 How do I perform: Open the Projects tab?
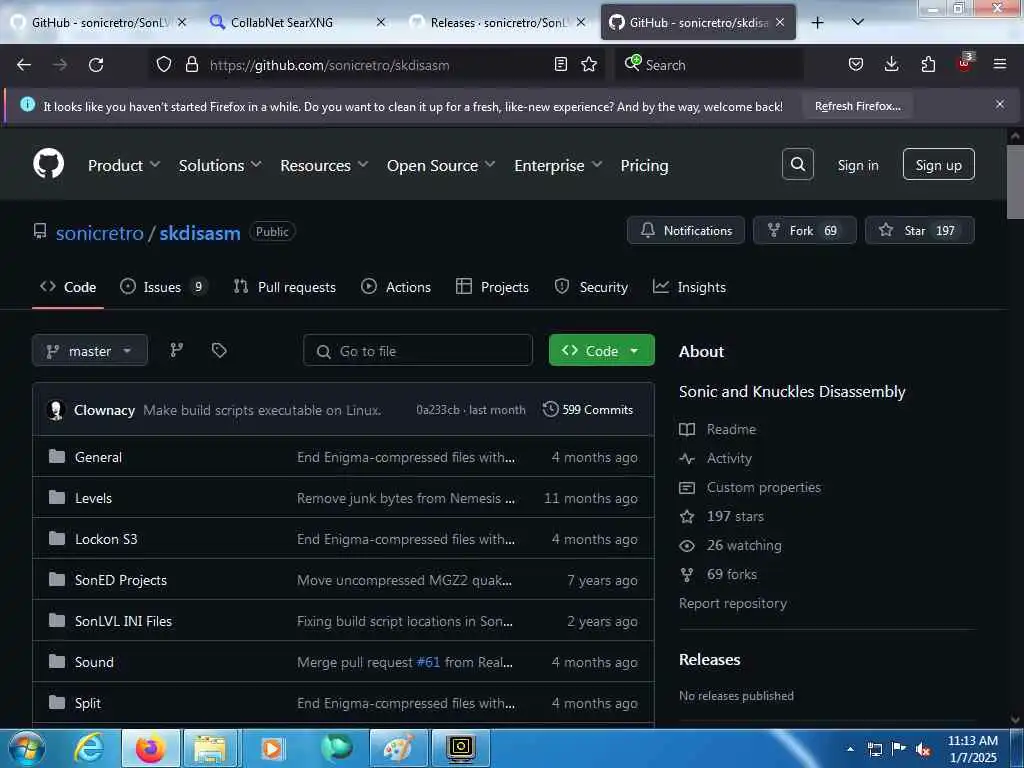click(492, 287)
